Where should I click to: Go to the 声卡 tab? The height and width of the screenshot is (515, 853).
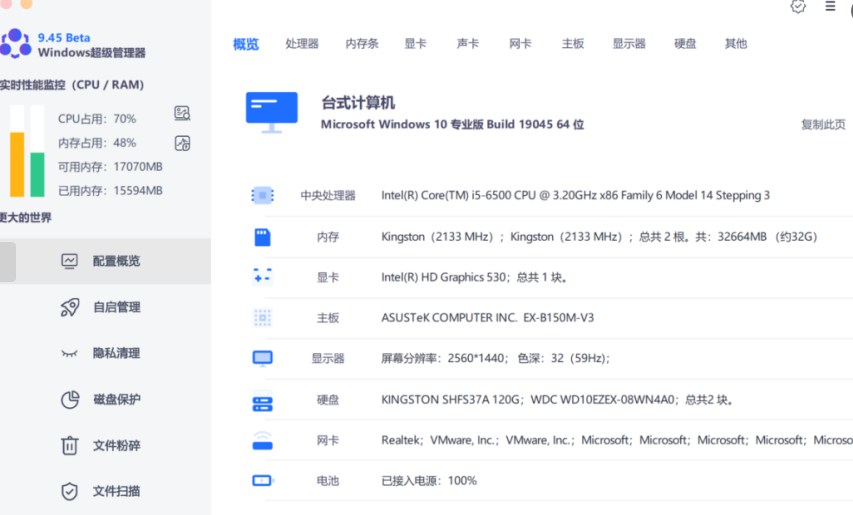tap(468, 44)
